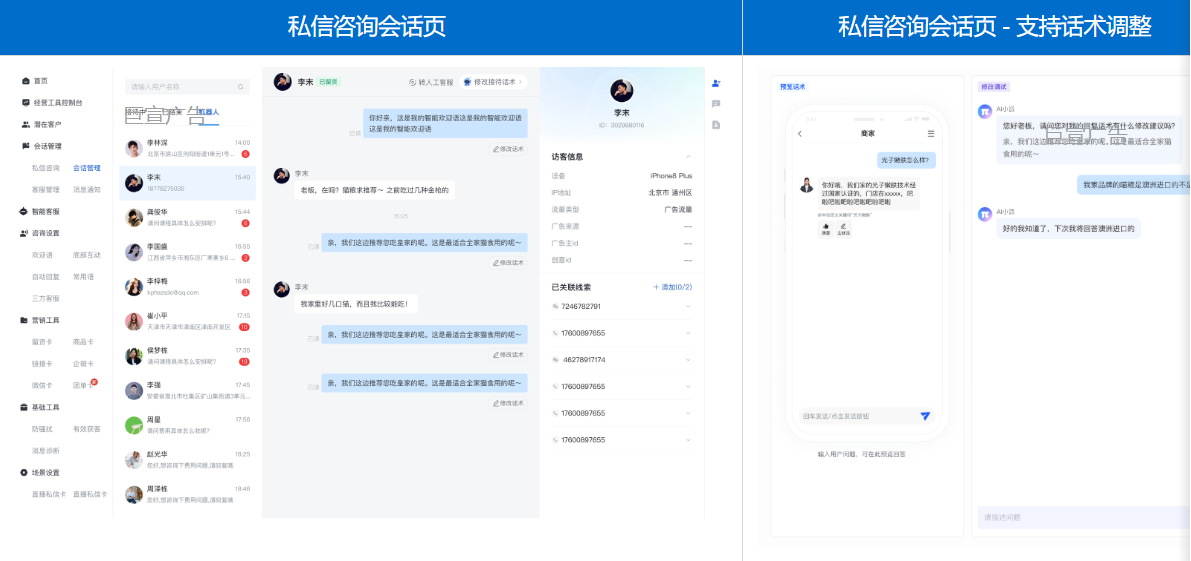Open conversation with 侯梦桦
1191x561 pixels.
pos(187,355)
